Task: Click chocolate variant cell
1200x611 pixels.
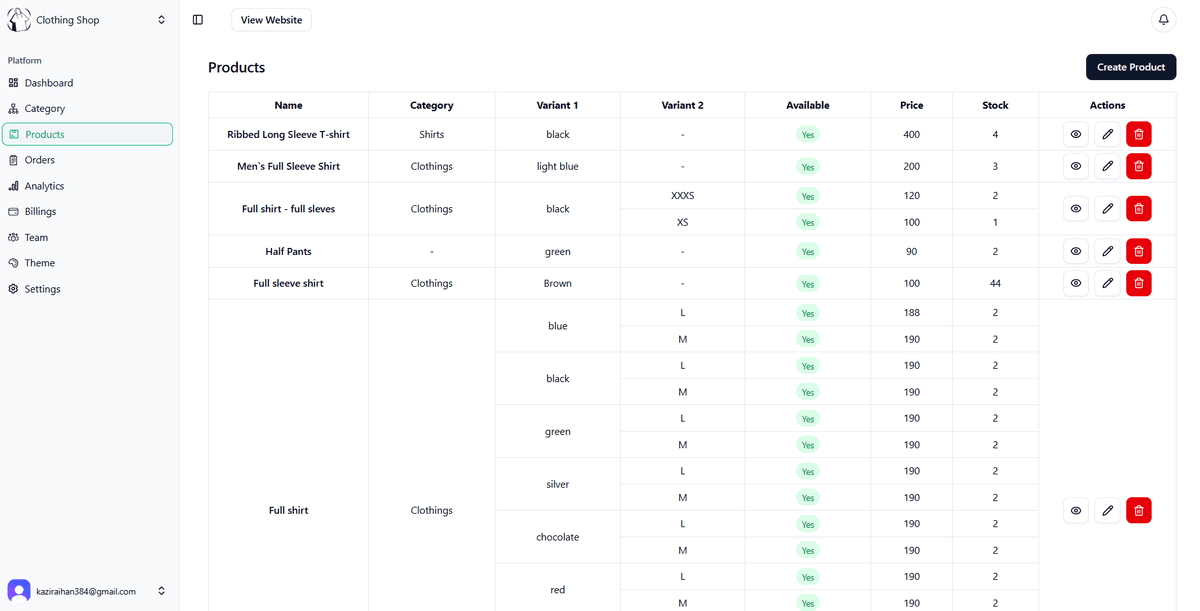Action: coord(557,537)
